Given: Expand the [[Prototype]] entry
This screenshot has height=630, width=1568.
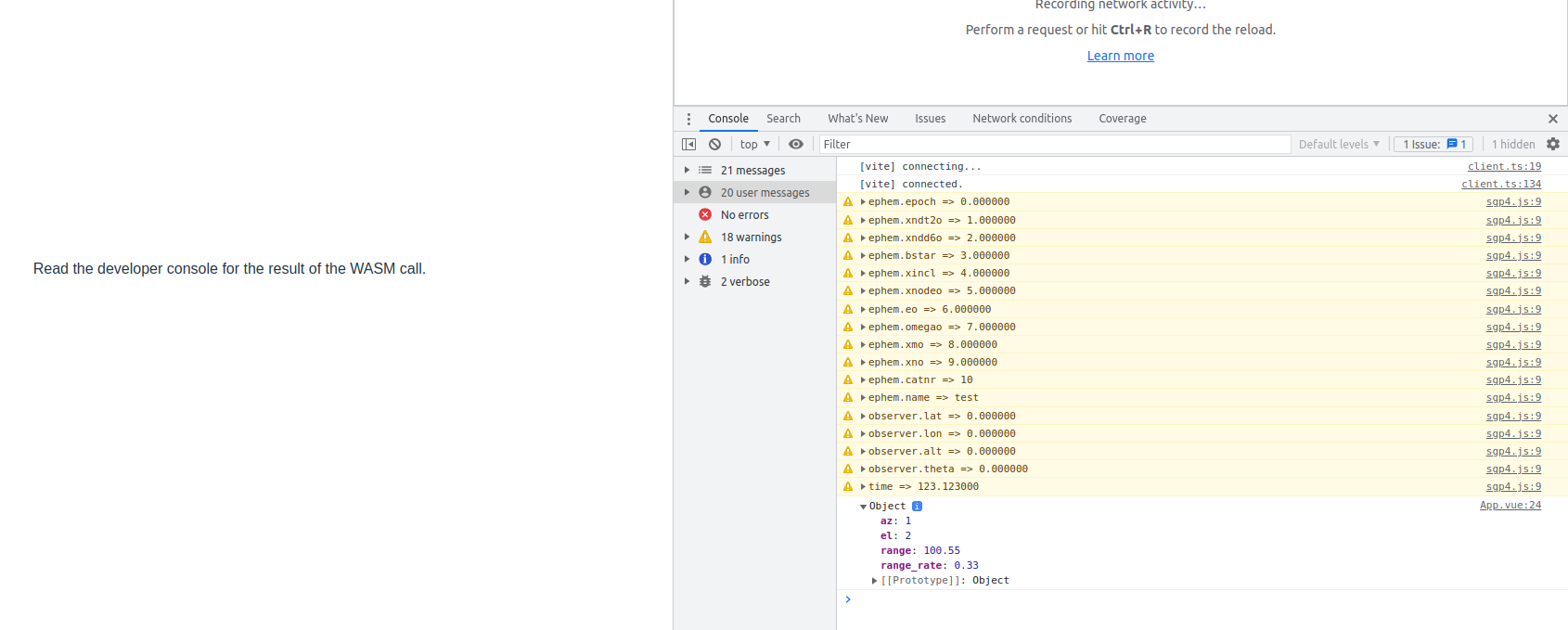Looking at the screenshot, I should coord(875,581).
